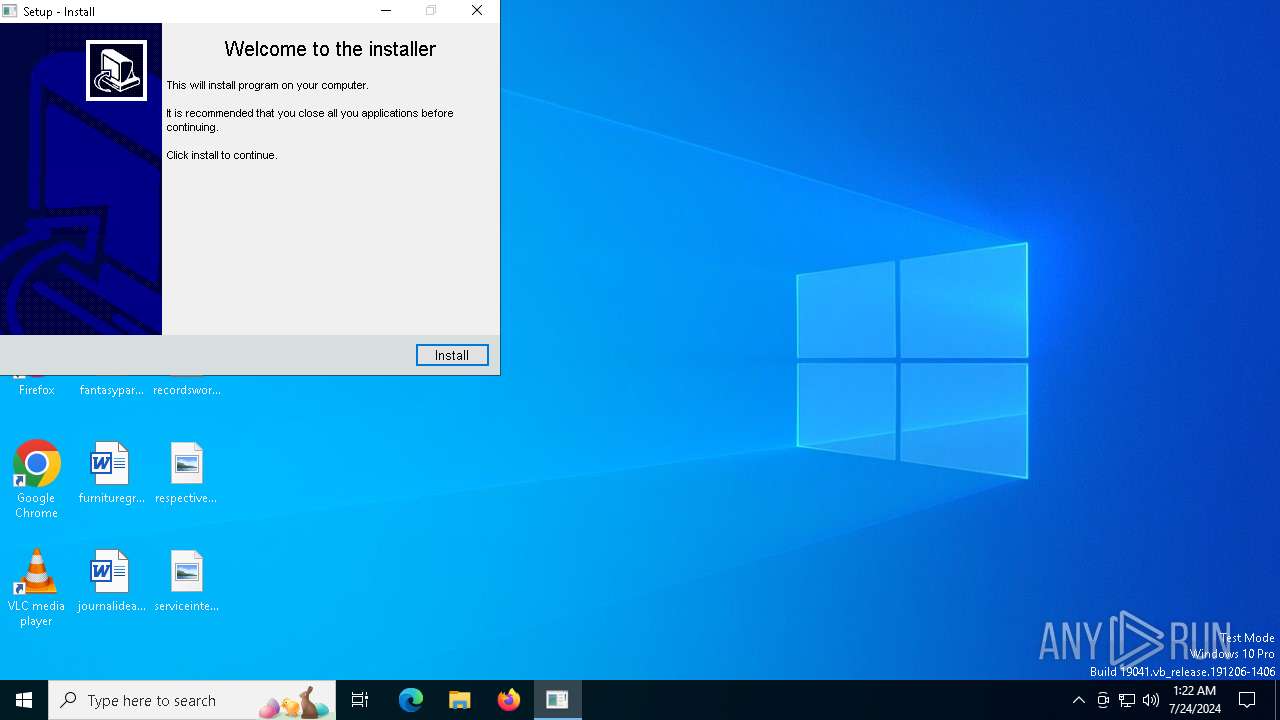Open Task View from the taskbar
1280x720 pixels.
360,700
